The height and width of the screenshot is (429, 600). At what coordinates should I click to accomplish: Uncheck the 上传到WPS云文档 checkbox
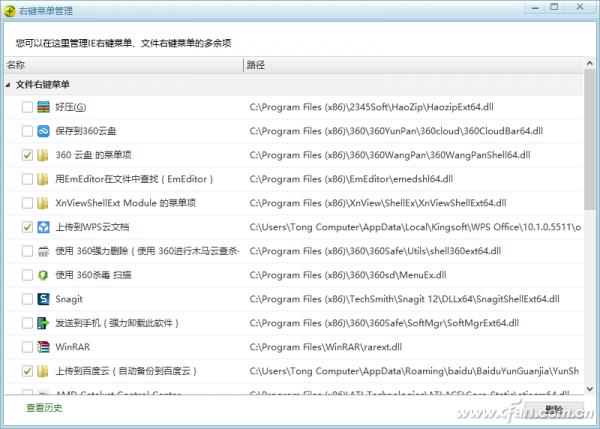click(x=27, y=227)
